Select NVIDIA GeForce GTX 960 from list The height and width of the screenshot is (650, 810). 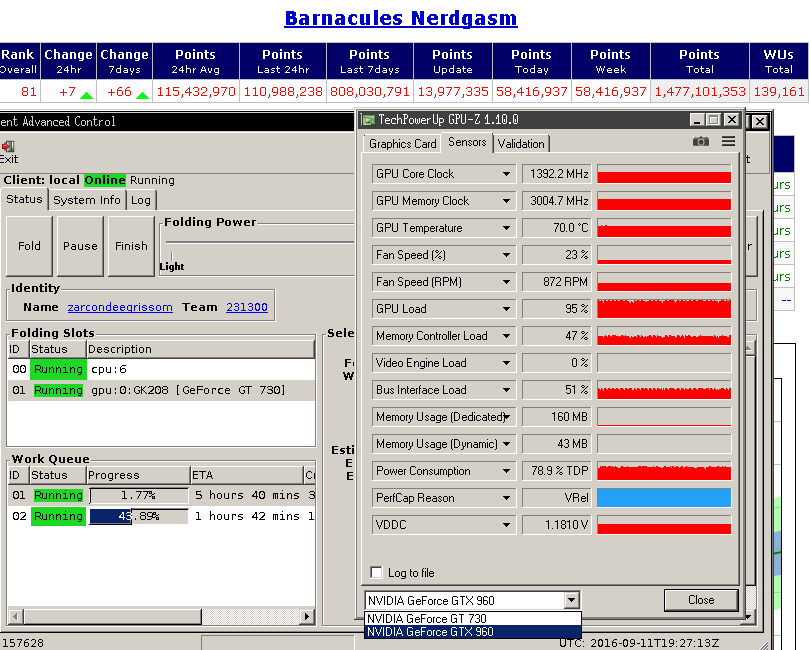point(473,632)
